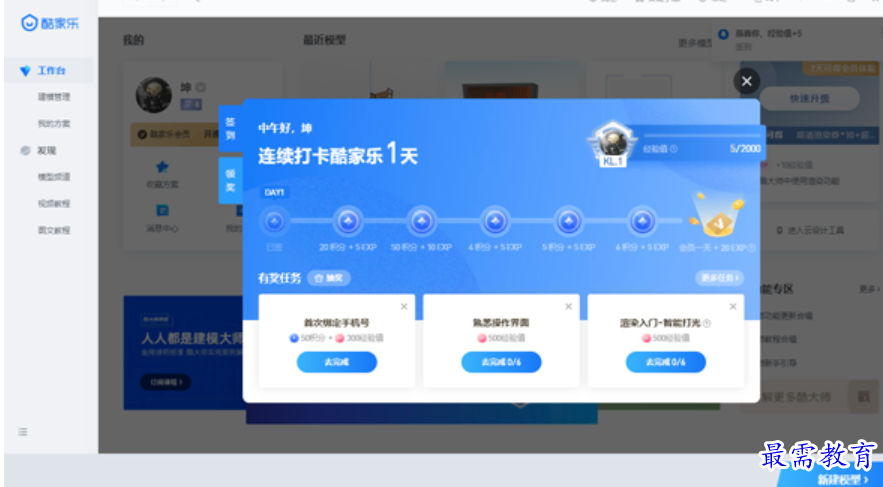Viewport: 883px width, 487px height.
Task: Switch to the 领奖 side tab
Action: (230, 180)
